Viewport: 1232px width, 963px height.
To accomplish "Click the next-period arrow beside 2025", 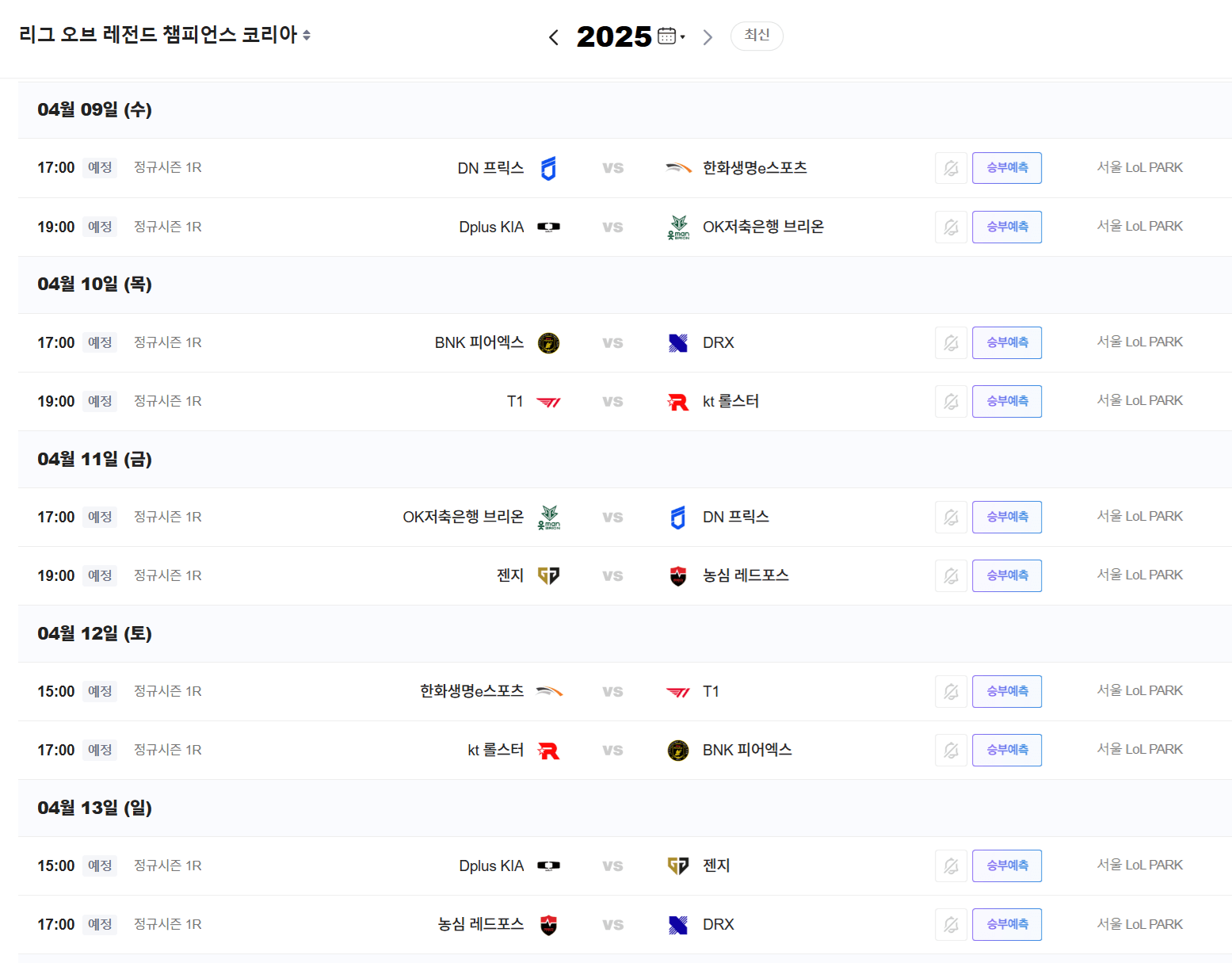I will (x=708, y=36).
